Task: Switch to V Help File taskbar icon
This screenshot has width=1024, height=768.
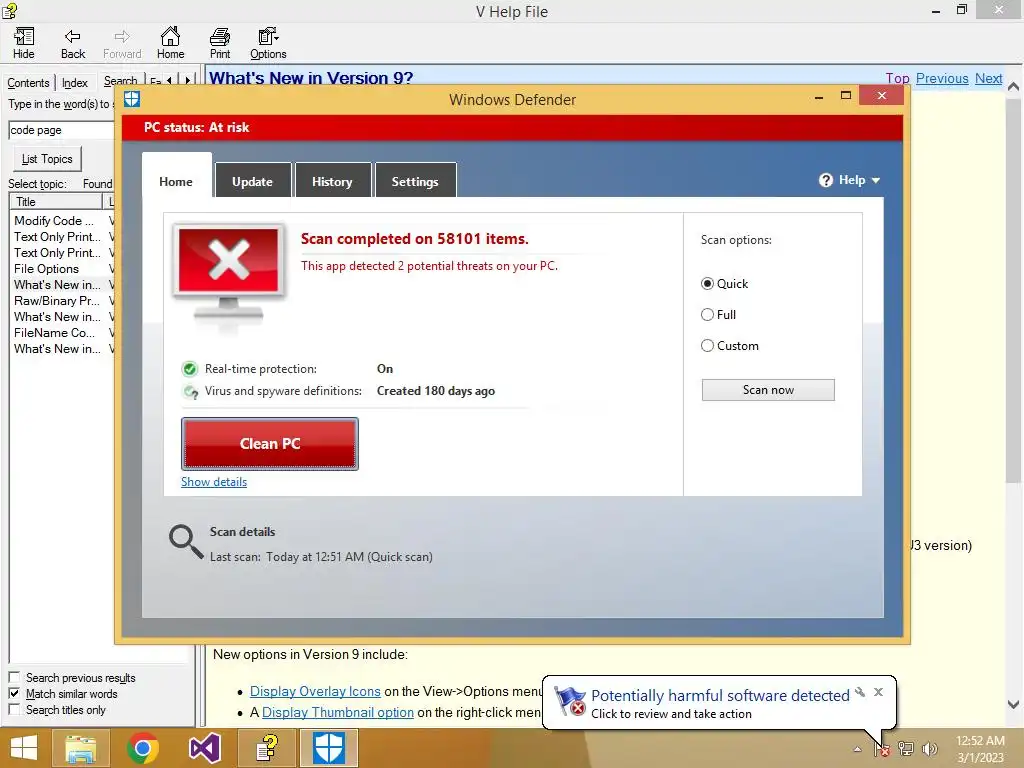Action: pyautogui.click(x=266, y=748)
